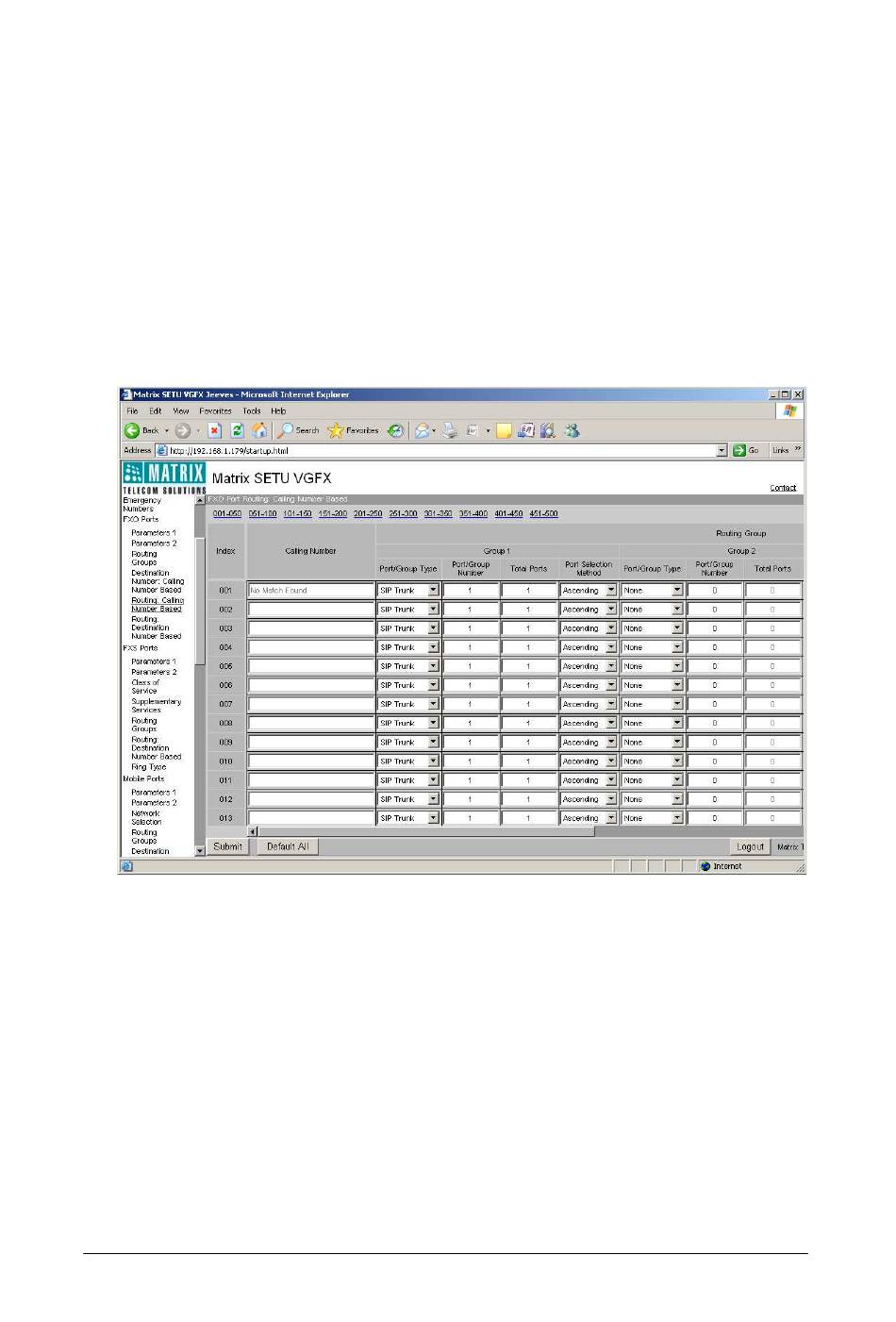Open Group 1 Port/Group Type dropdown for row 013
The width and height of the screenshot is (896, 1322).
click(x=434, y=818)
